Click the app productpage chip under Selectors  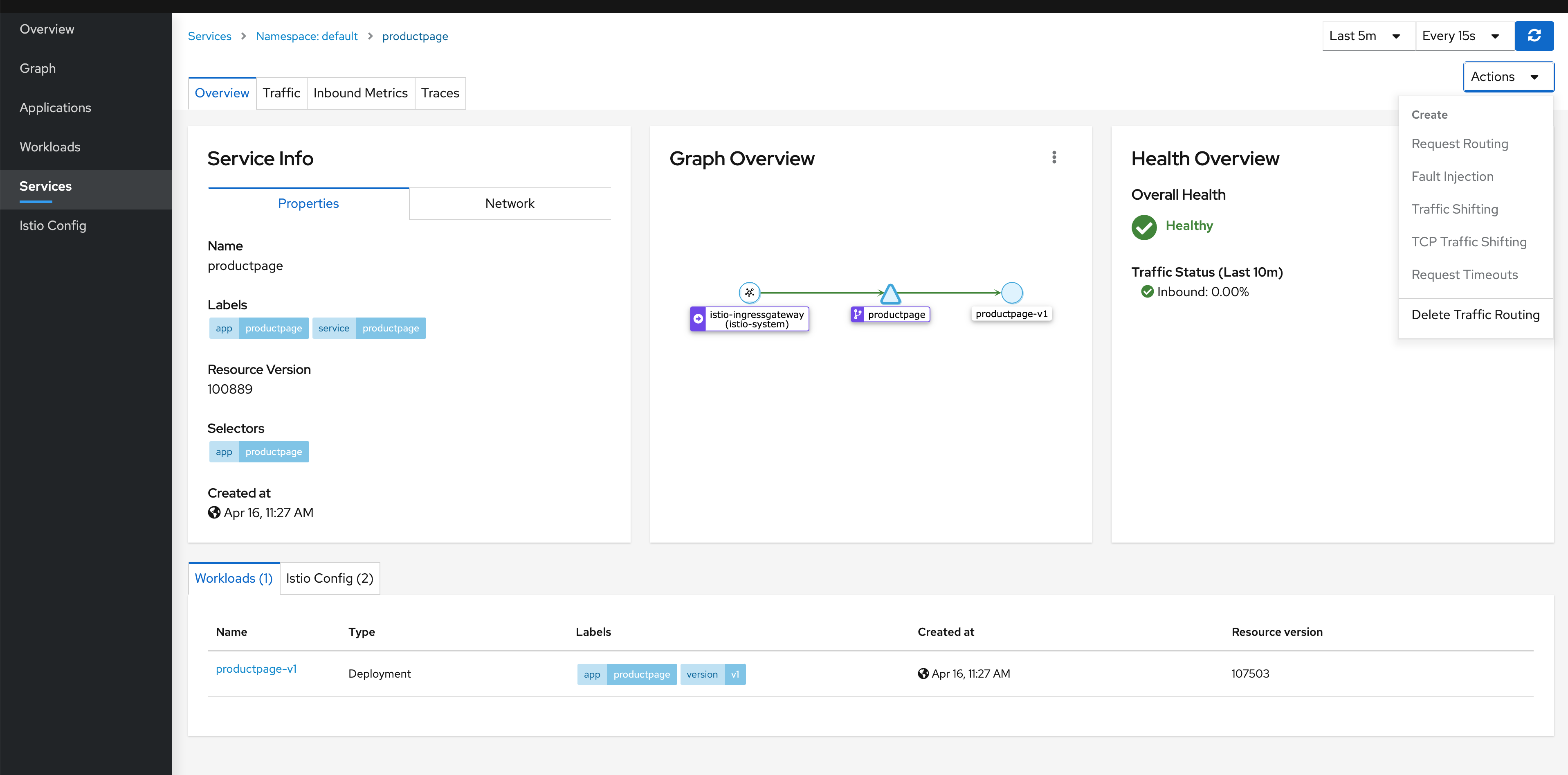(x=259, y=452)
